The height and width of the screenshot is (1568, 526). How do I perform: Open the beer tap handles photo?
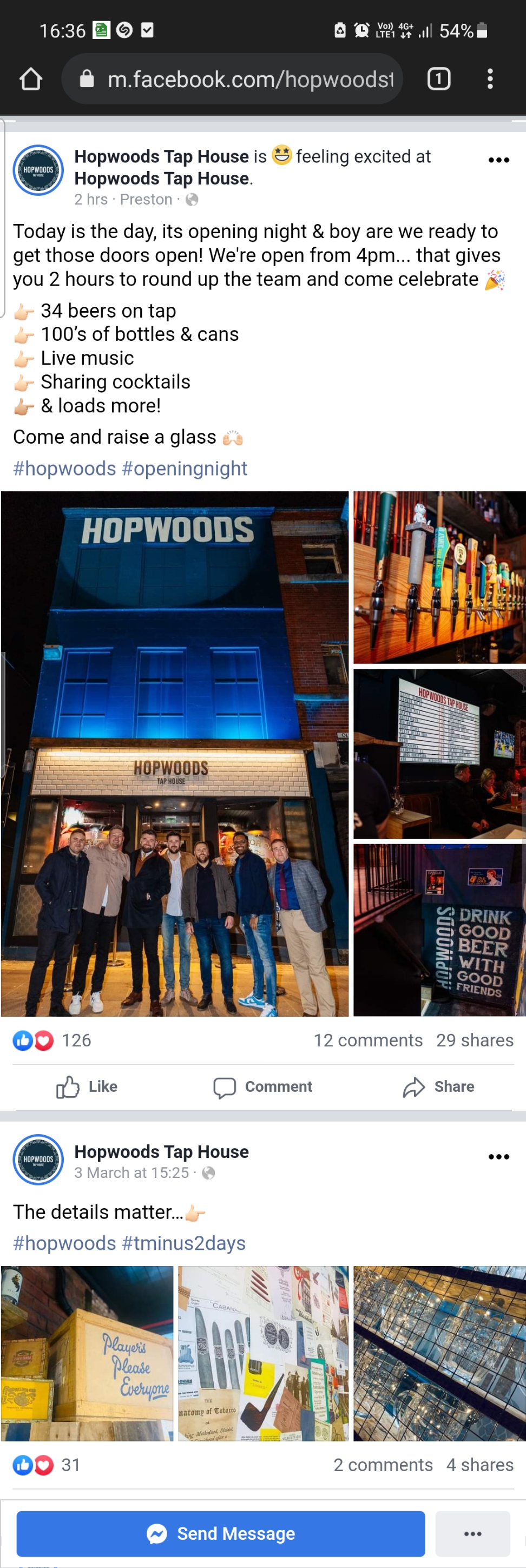coord(439,578)
